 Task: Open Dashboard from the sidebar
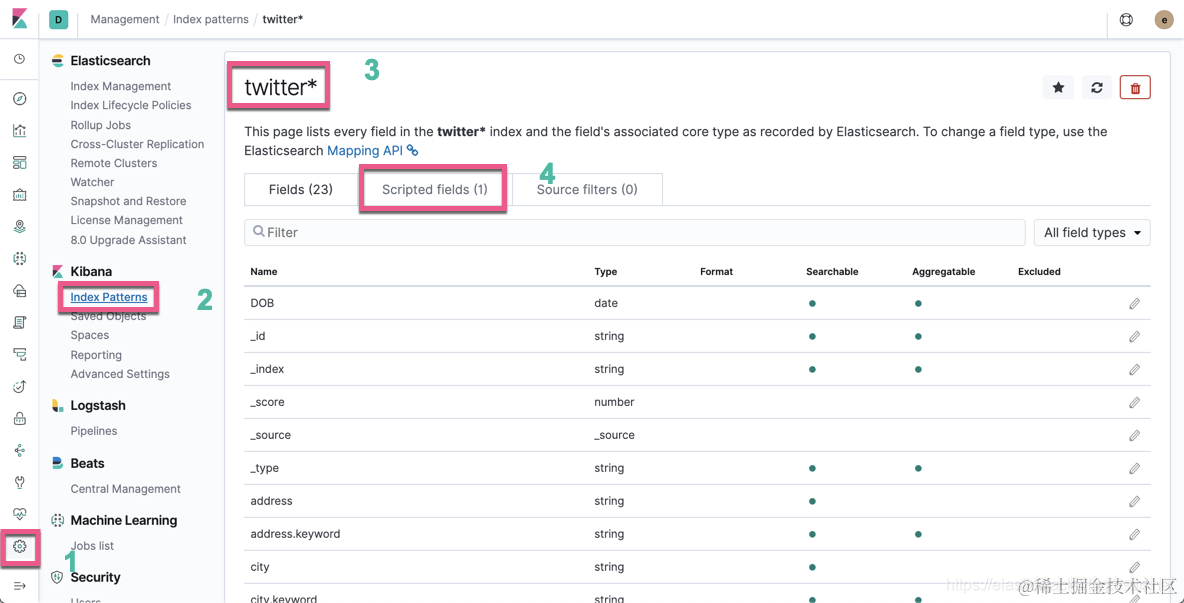(20, 163)
